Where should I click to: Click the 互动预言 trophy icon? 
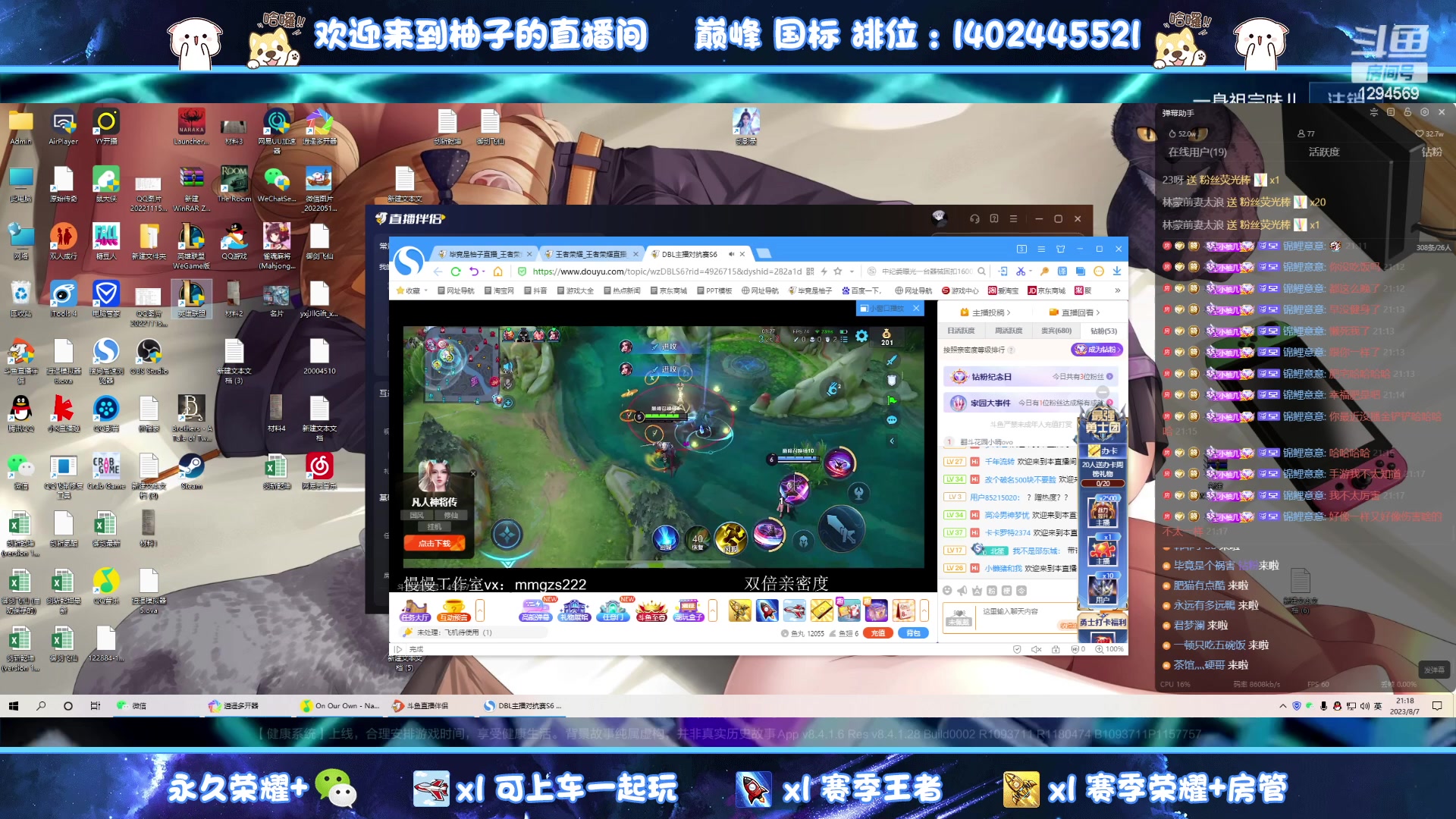click(x=453, y=610)
